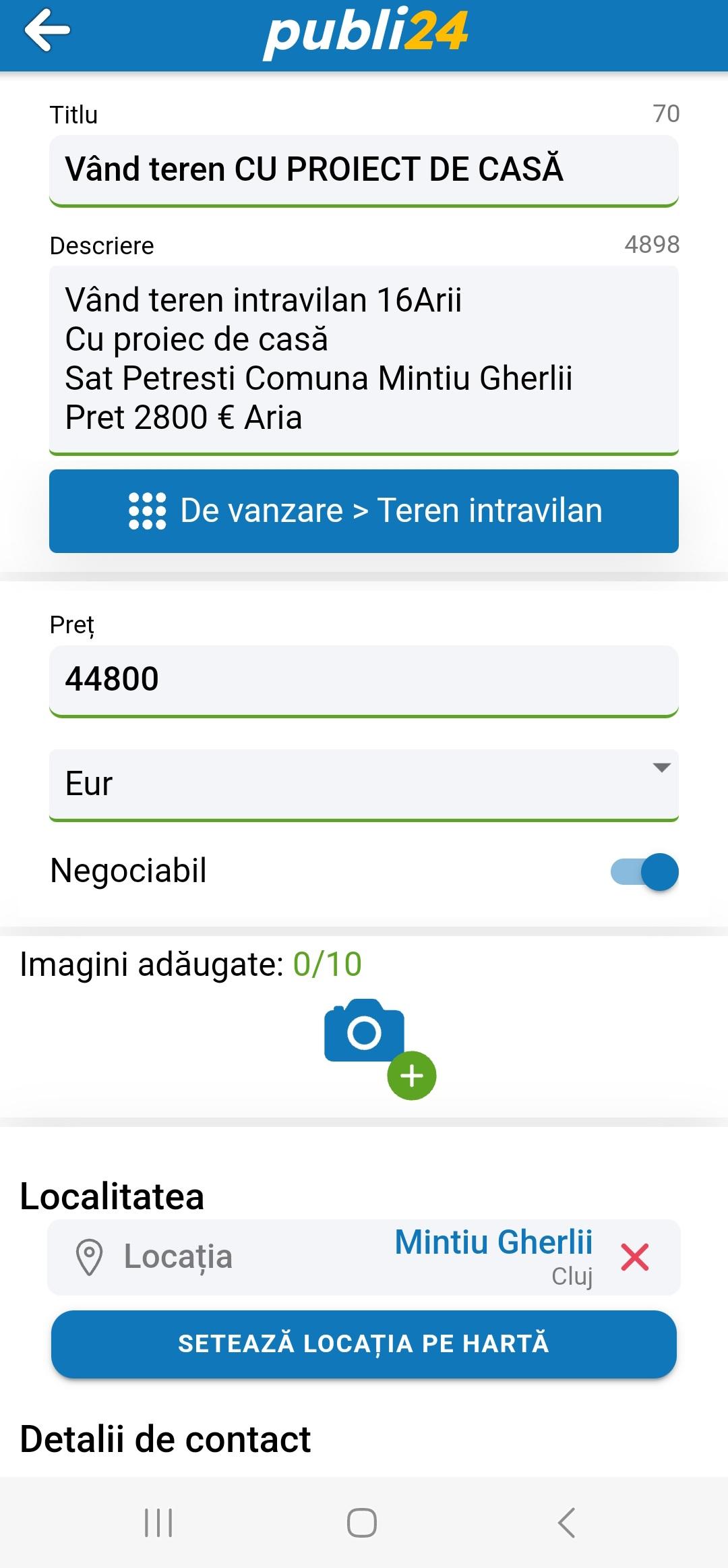728x1568 pixels.
Task: Tap the category grid dots icon
Action: coord(147,511)
